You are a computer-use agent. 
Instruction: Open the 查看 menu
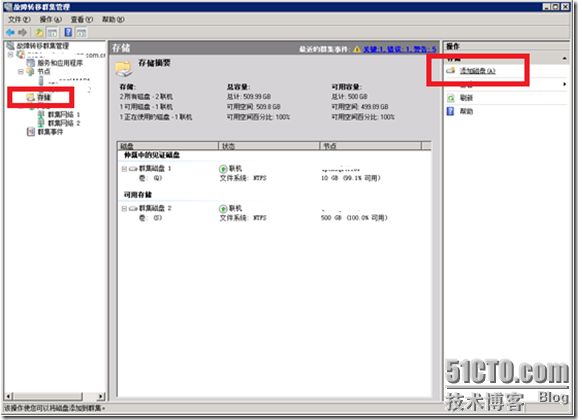(81, 19)
